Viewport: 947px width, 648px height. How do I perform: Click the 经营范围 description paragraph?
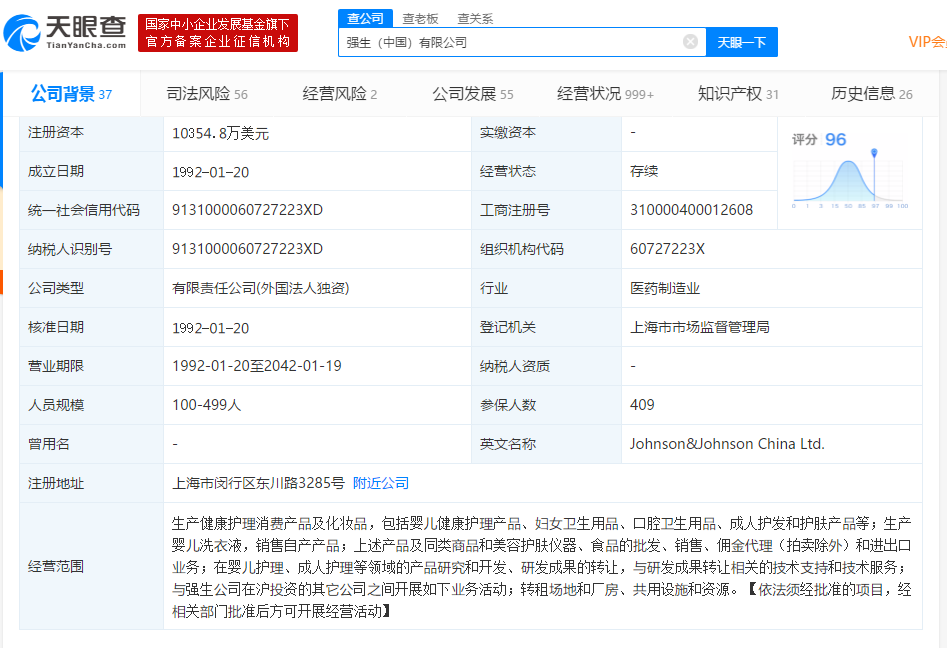(542, 567)
